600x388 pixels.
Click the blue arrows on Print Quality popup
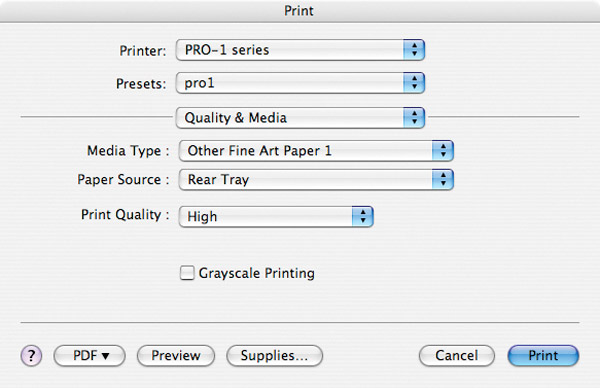363,217
